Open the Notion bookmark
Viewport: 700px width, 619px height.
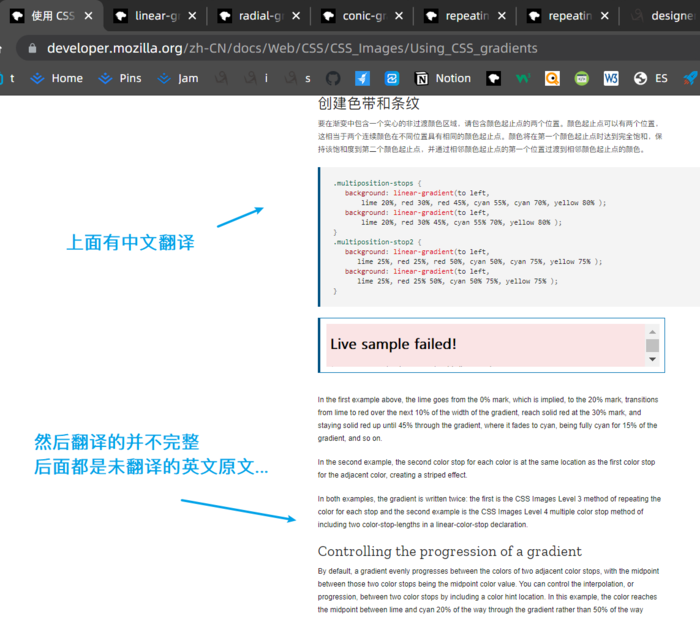[443, 79]
